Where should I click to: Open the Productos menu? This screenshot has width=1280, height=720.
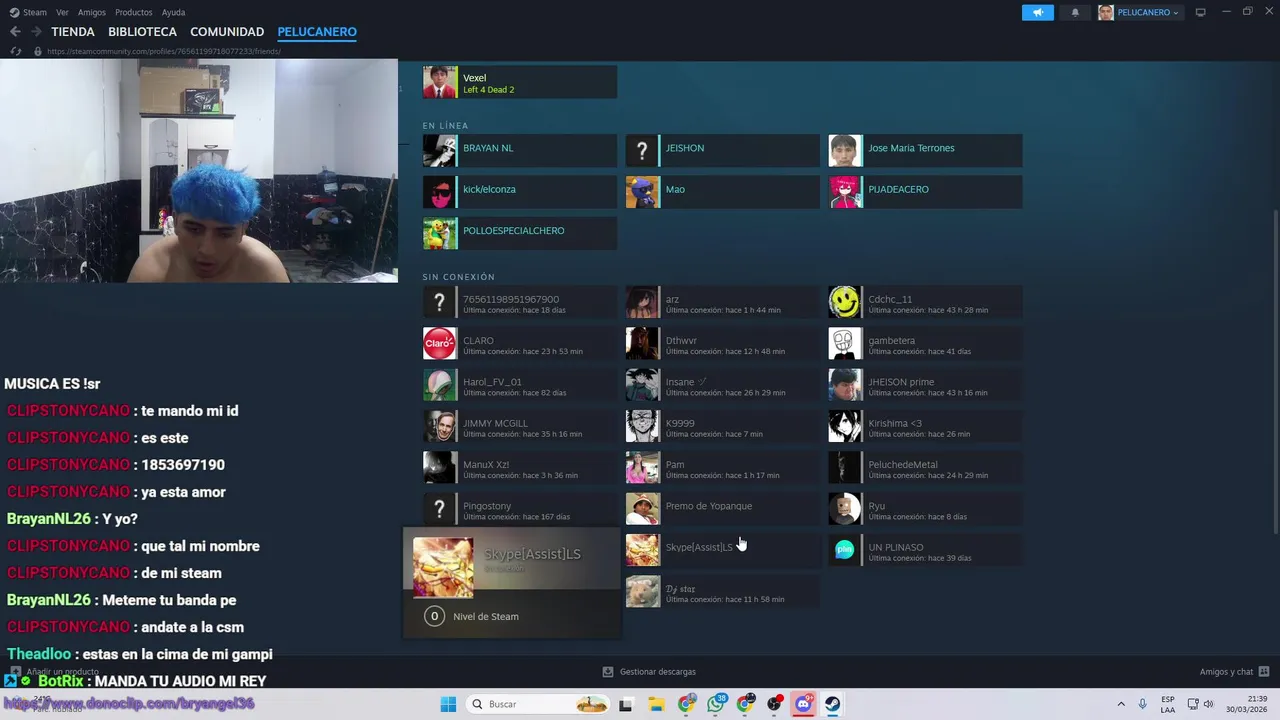click(134, 12)
